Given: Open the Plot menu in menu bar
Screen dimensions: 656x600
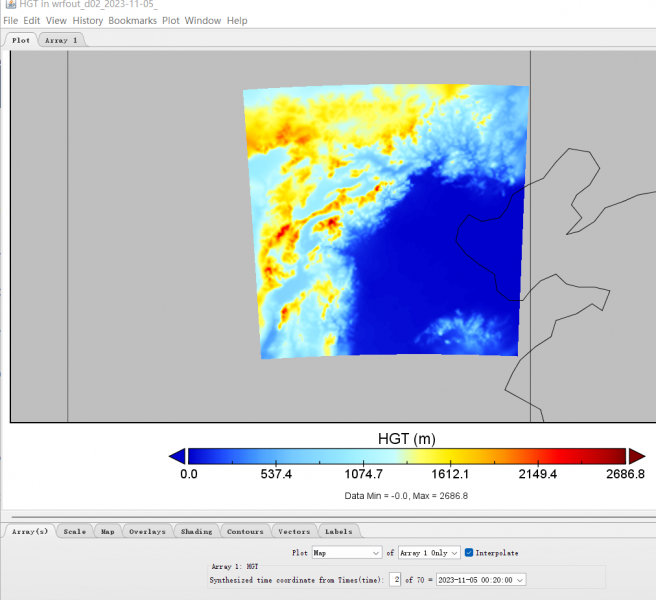Looking at the screenshot, I should 171,20.
